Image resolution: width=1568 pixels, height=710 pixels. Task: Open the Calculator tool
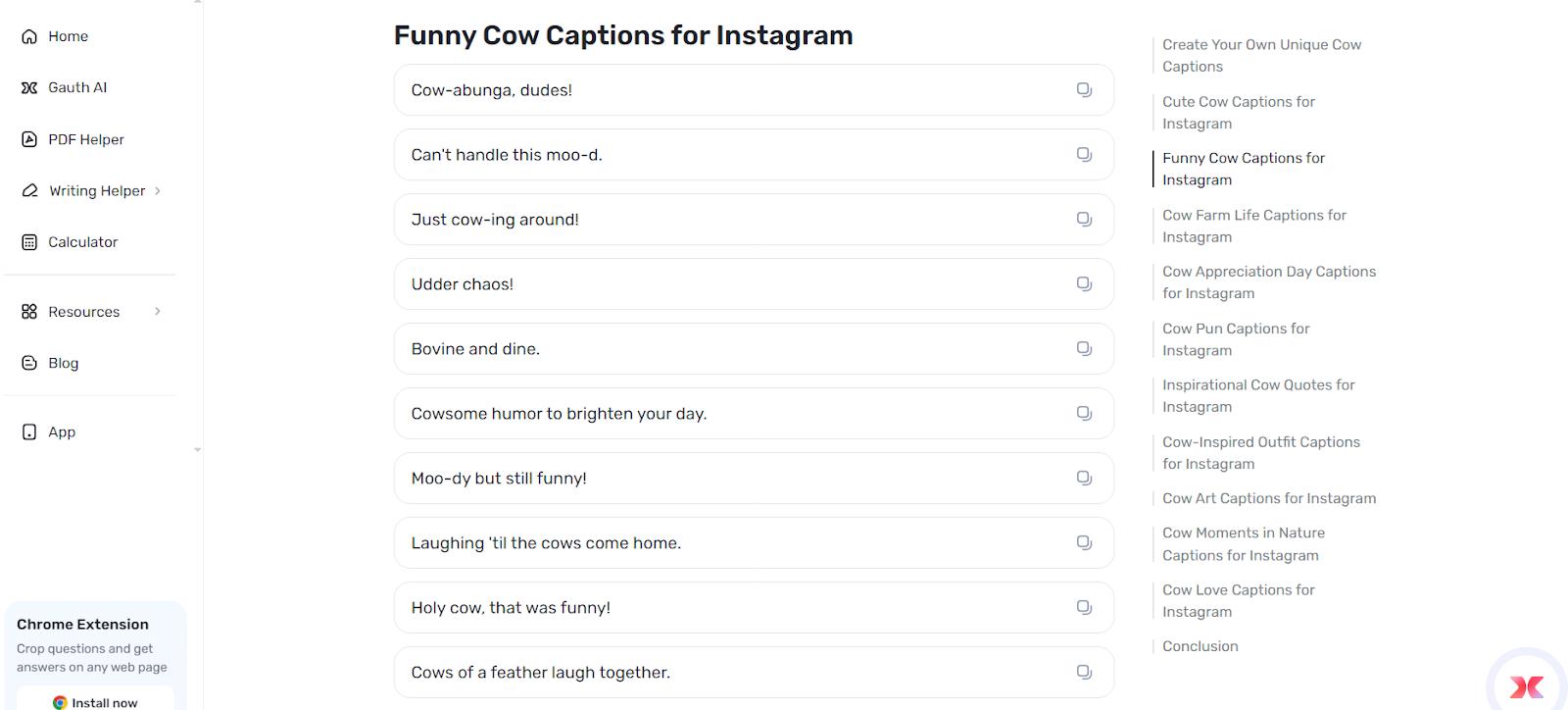[82, 241]
